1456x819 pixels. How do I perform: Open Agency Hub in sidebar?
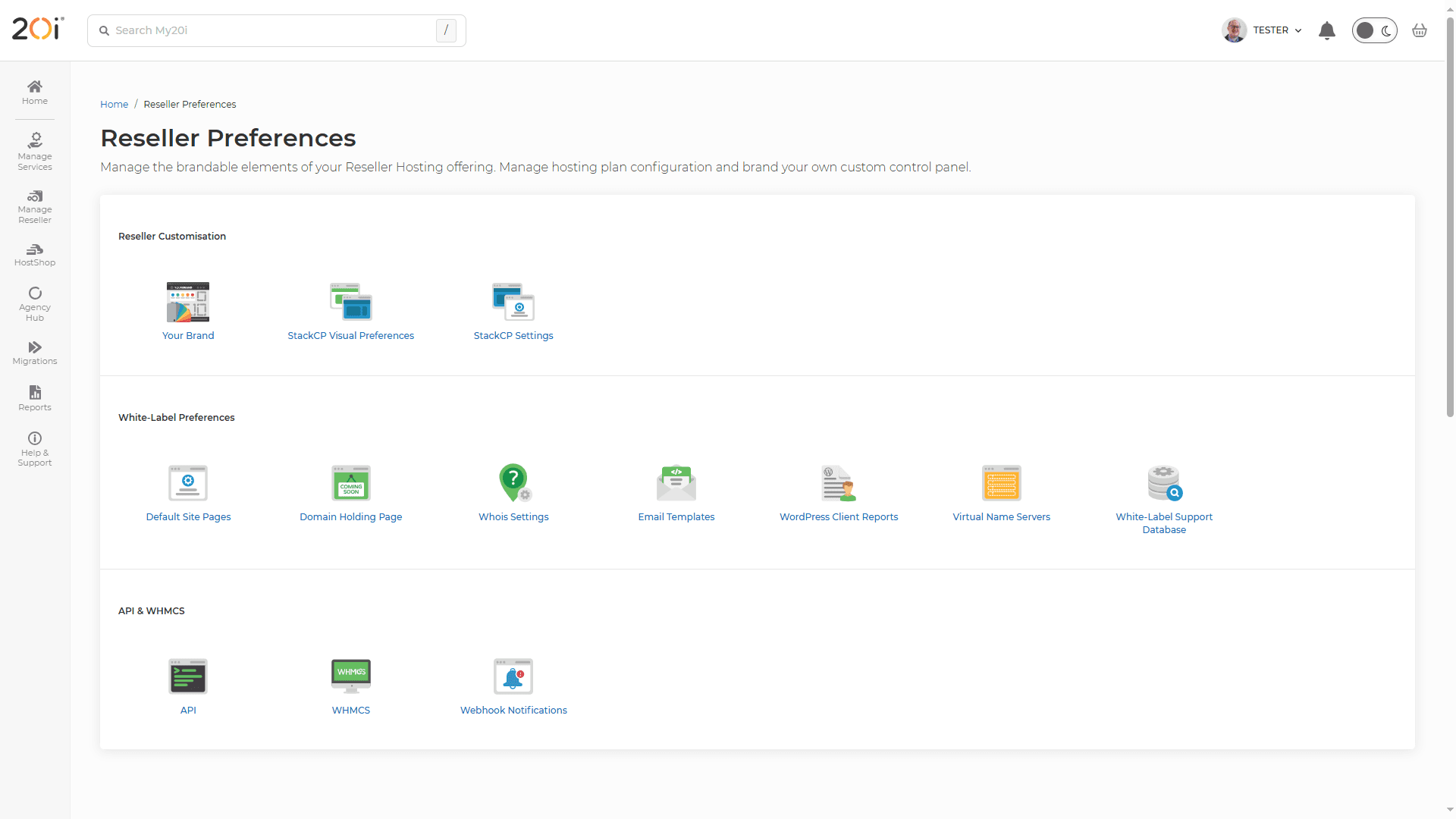point(35,304)
